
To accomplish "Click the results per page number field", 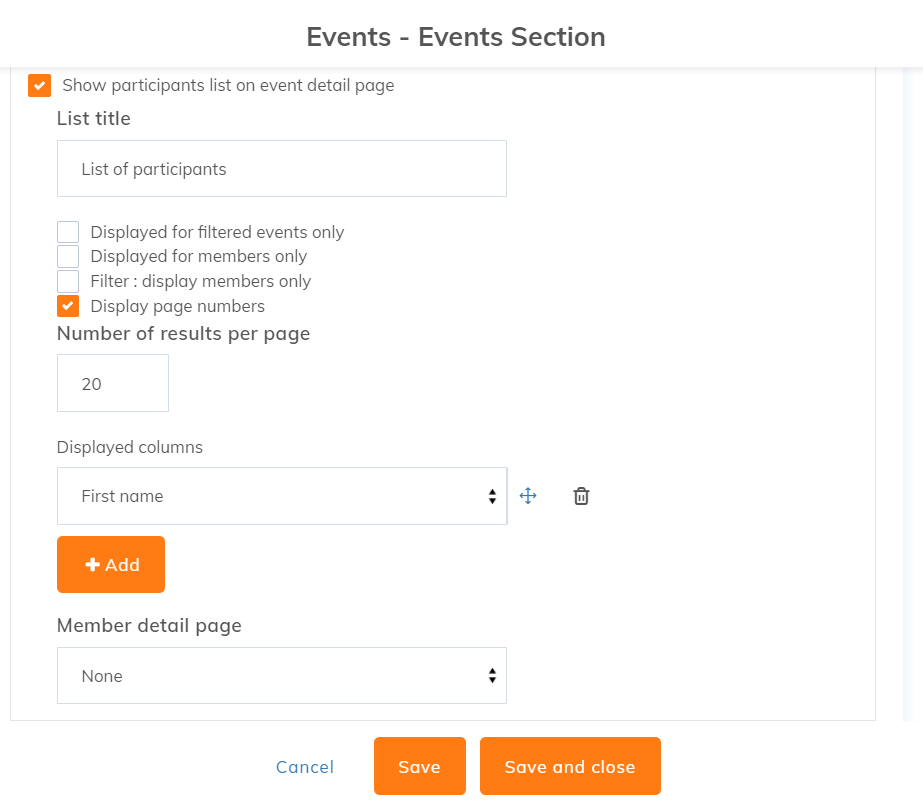I will point(112,383).
